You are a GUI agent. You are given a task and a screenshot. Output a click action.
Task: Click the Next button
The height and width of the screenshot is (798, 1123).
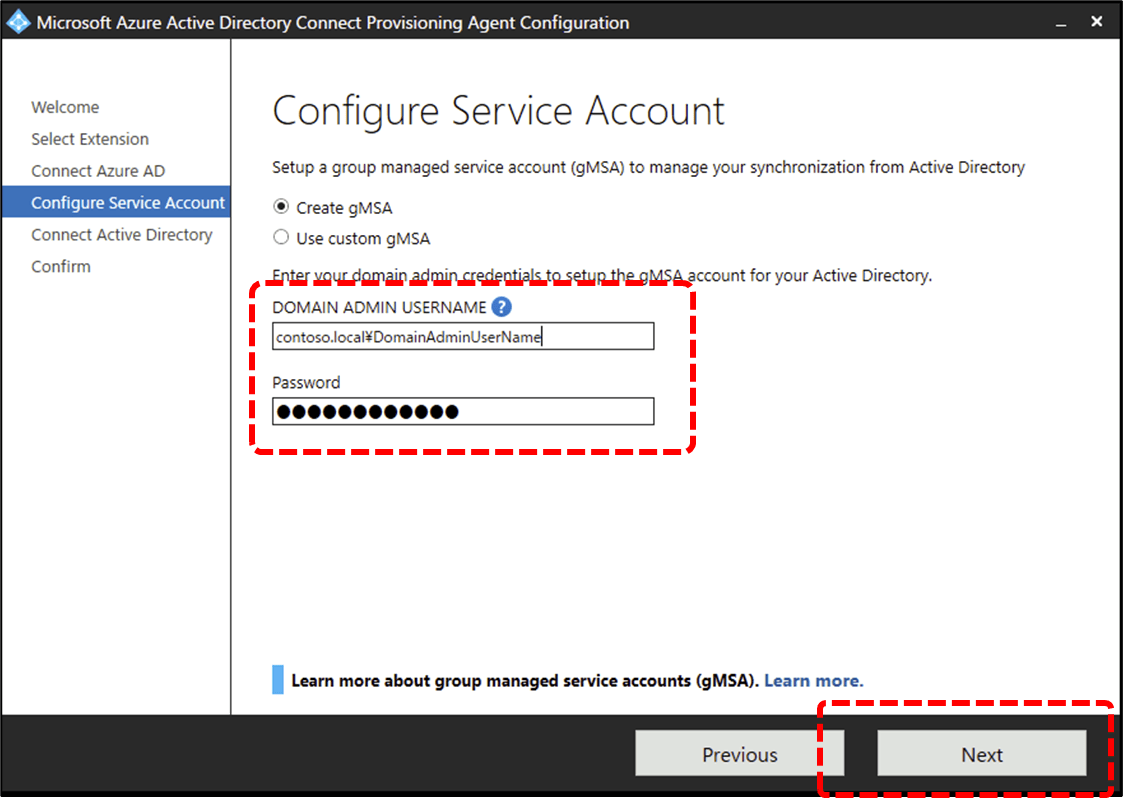tap(982, 754)
